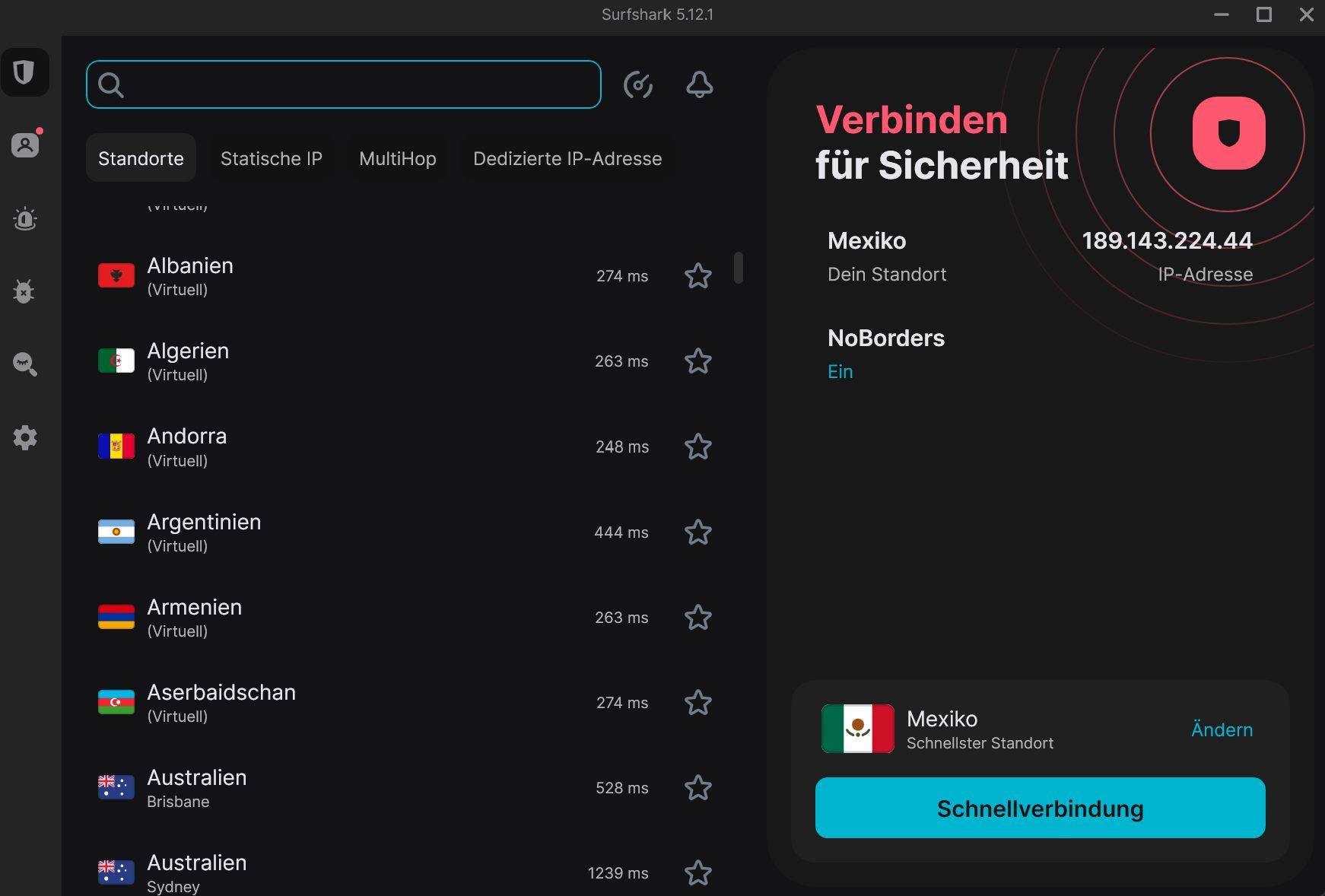Open the VPN shield section in sidebar

[x=25, y=72]
